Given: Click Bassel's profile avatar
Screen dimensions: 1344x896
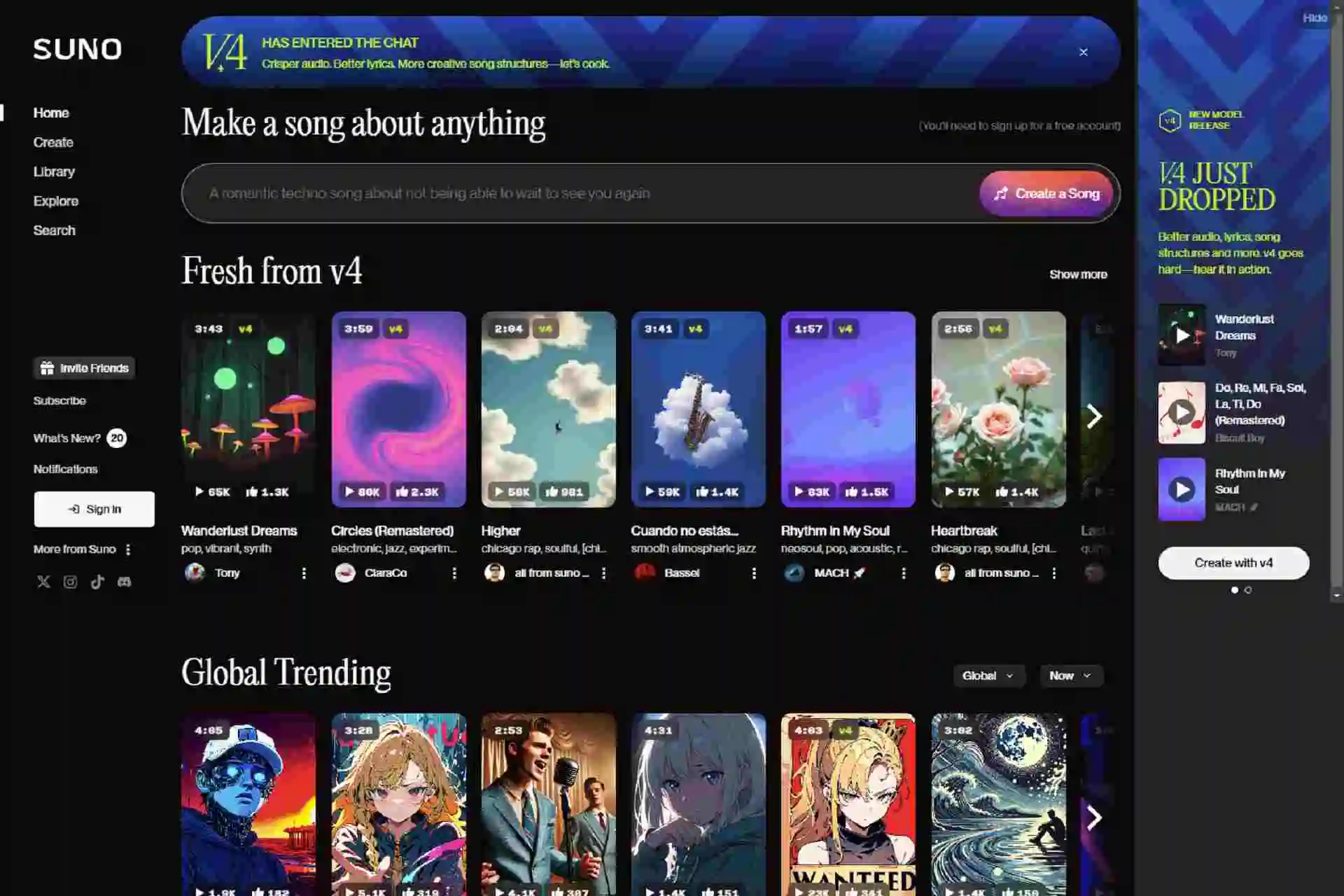Looking at the screenshot, I should (645, 573).
